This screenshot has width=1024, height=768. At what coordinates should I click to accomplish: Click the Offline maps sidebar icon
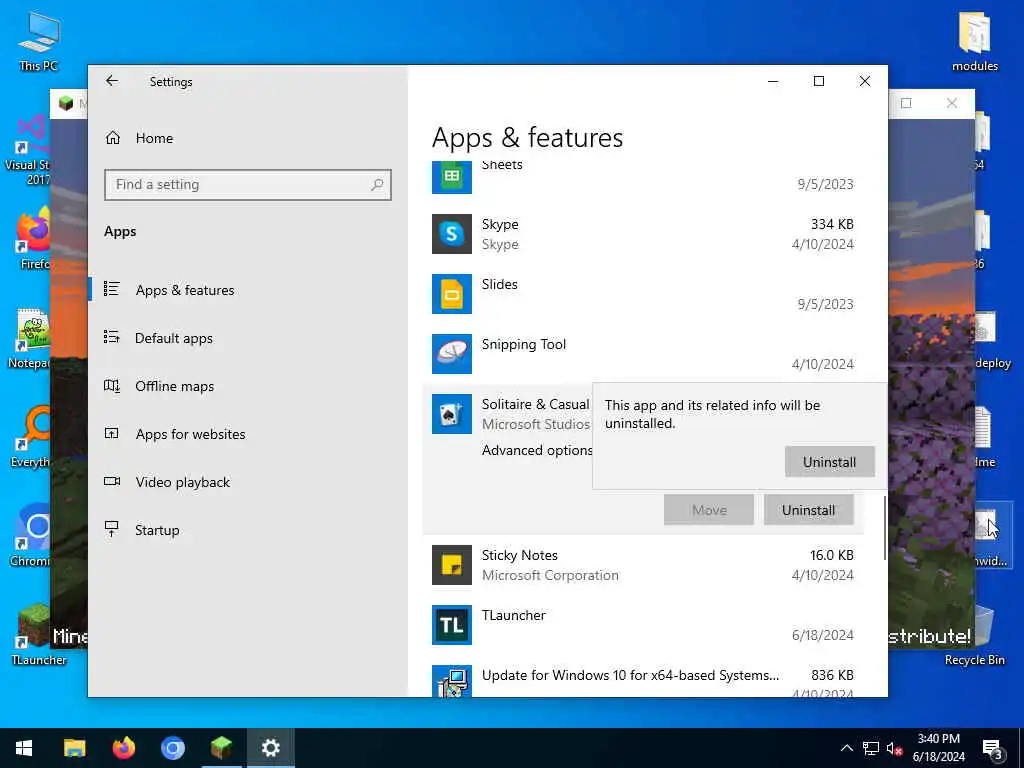[112, 386]
